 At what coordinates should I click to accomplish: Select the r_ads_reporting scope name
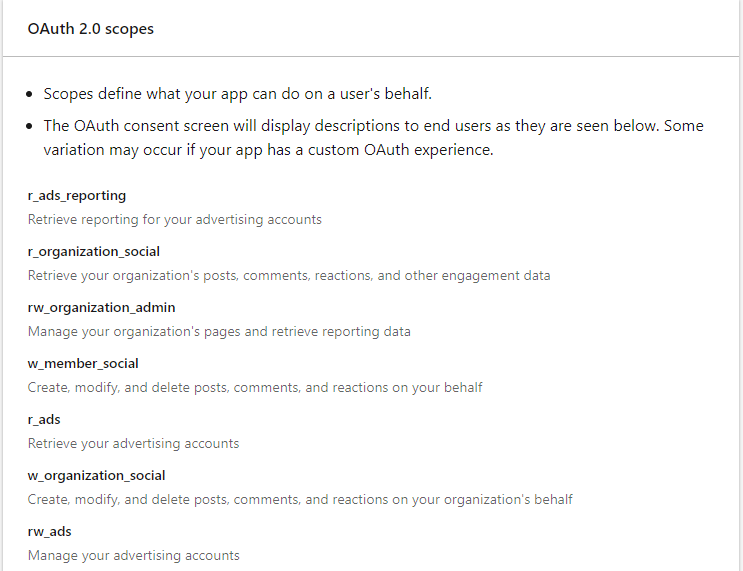(77, 196)
